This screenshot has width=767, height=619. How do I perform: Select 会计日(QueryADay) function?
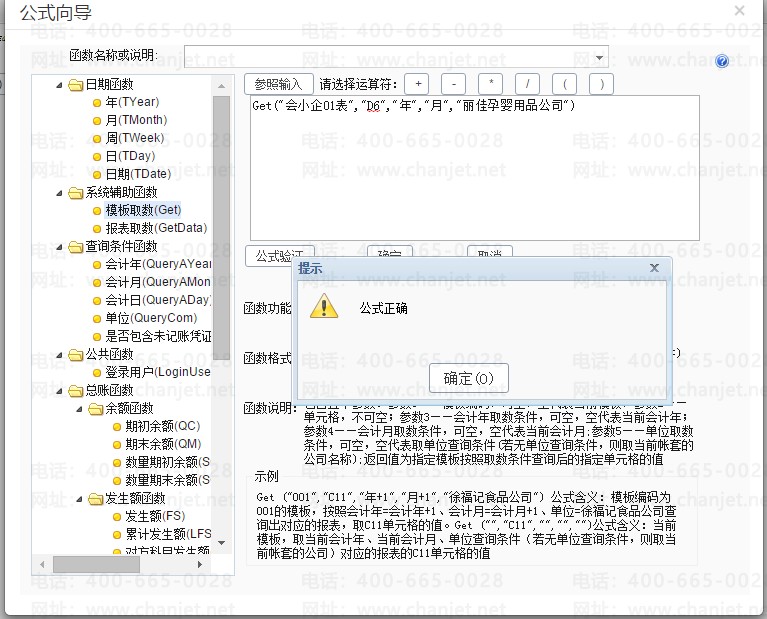(x=158, y=300)
